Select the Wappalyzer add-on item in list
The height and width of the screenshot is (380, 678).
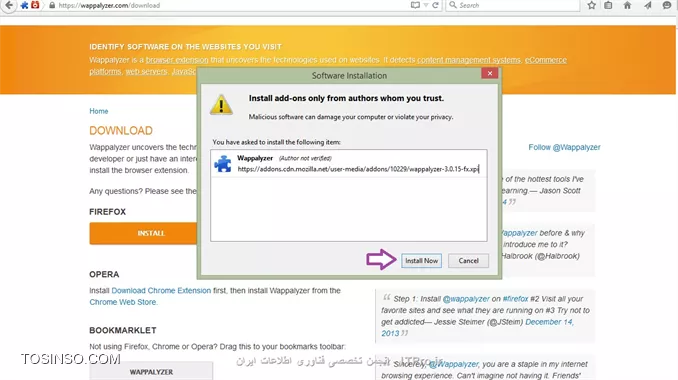click(349, 164)
